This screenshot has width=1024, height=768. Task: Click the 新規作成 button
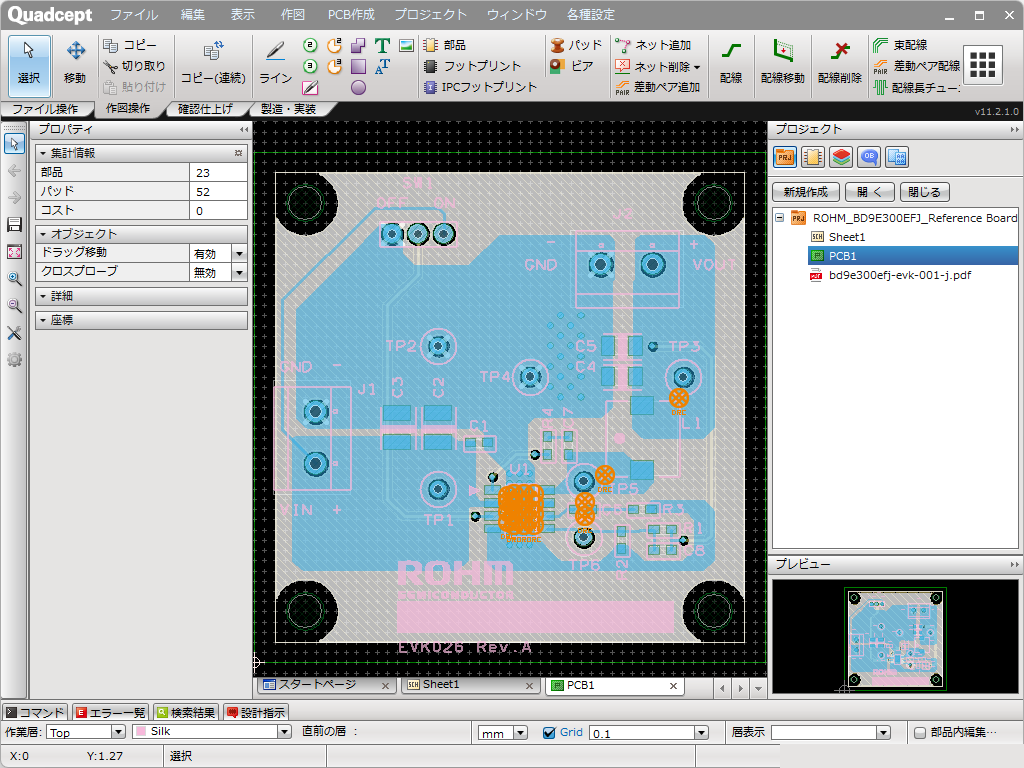pos(806,192)
